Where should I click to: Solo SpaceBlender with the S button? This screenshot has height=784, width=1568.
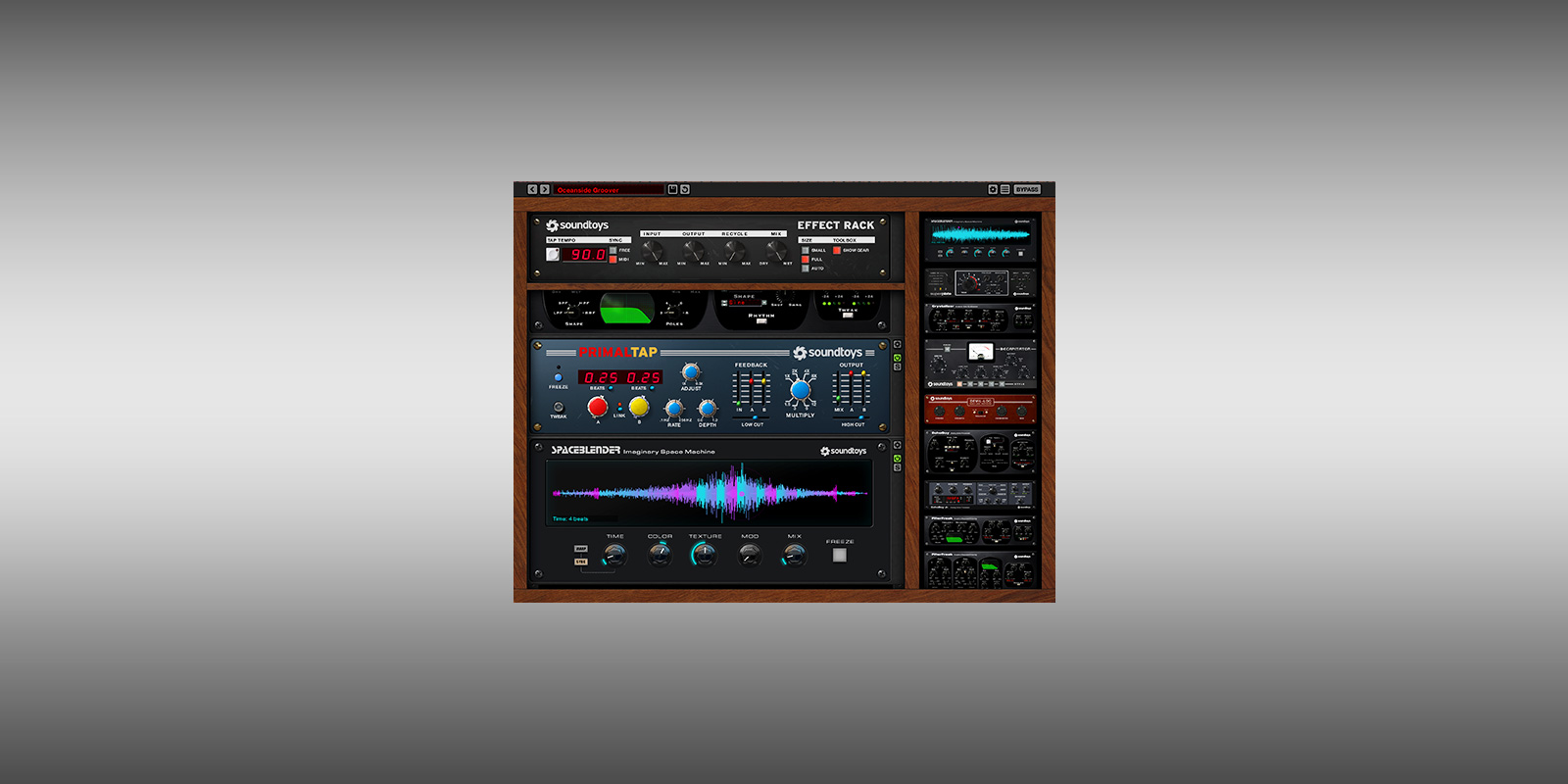897,467
